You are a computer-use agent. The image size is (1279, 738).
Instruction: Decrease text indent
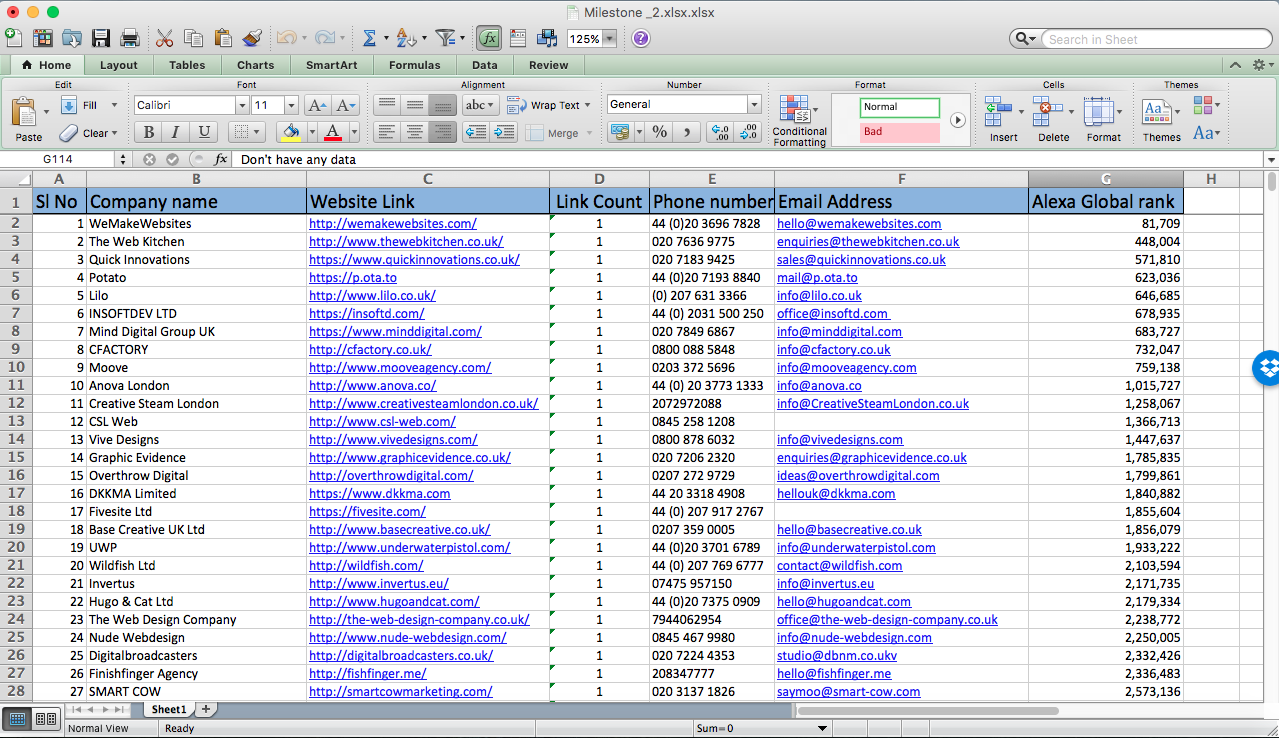[476, 132]
